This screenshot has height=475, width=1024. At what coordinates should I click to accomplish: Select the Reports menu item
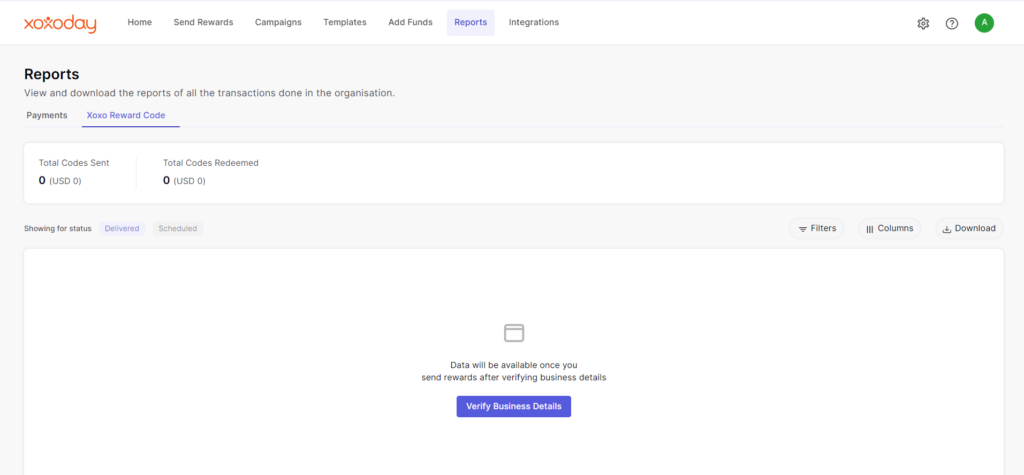[x=471, y=22]
